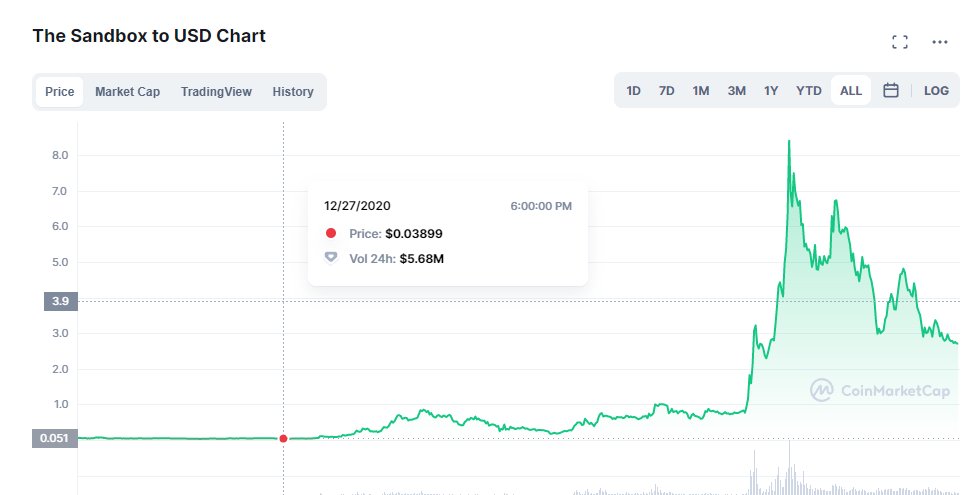This screenshot has width=969, height=495.
Task: Click the 3.9 price axis label
Action: click(x=61, y=302)
